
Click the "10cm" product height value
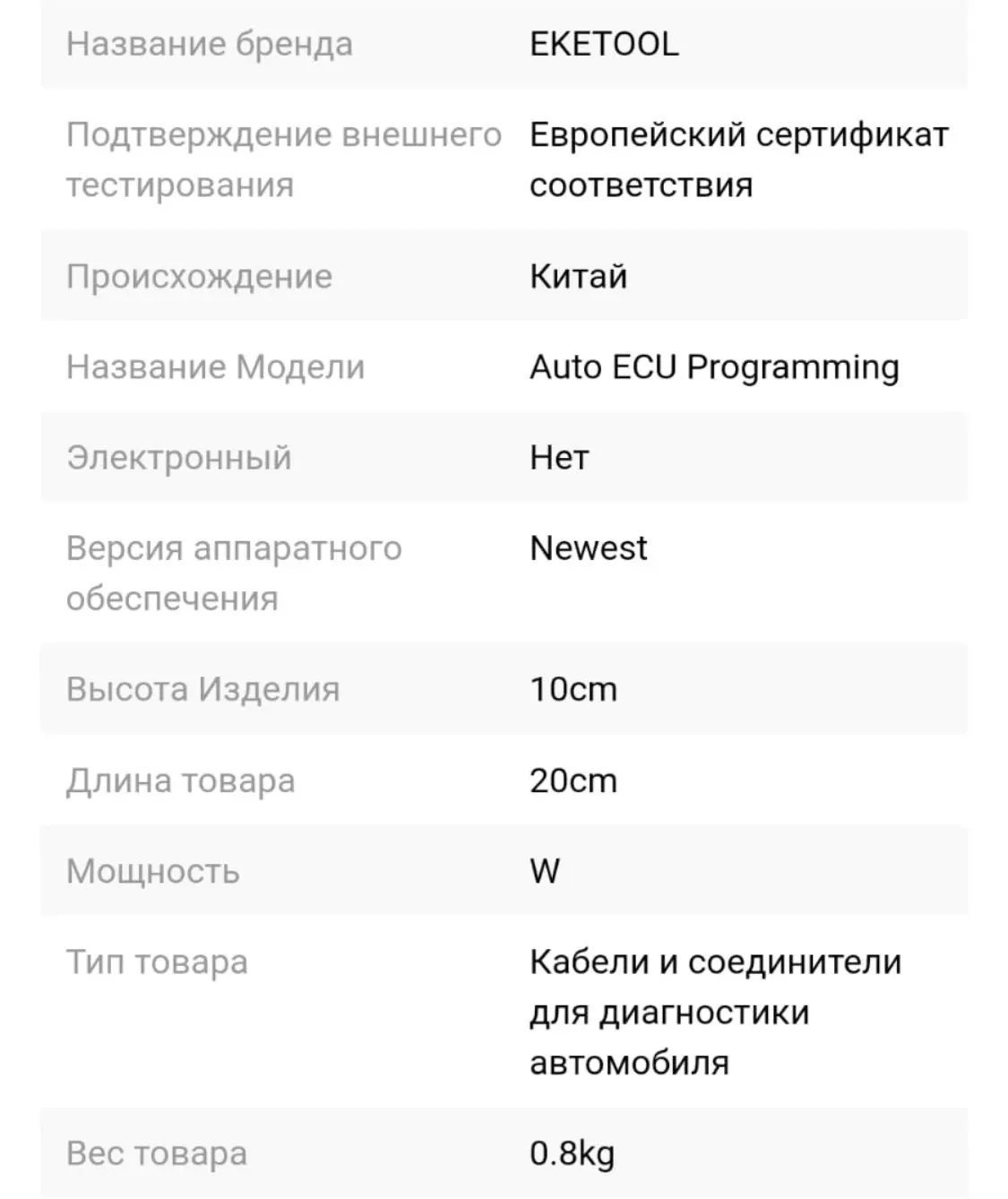point(573,689)
